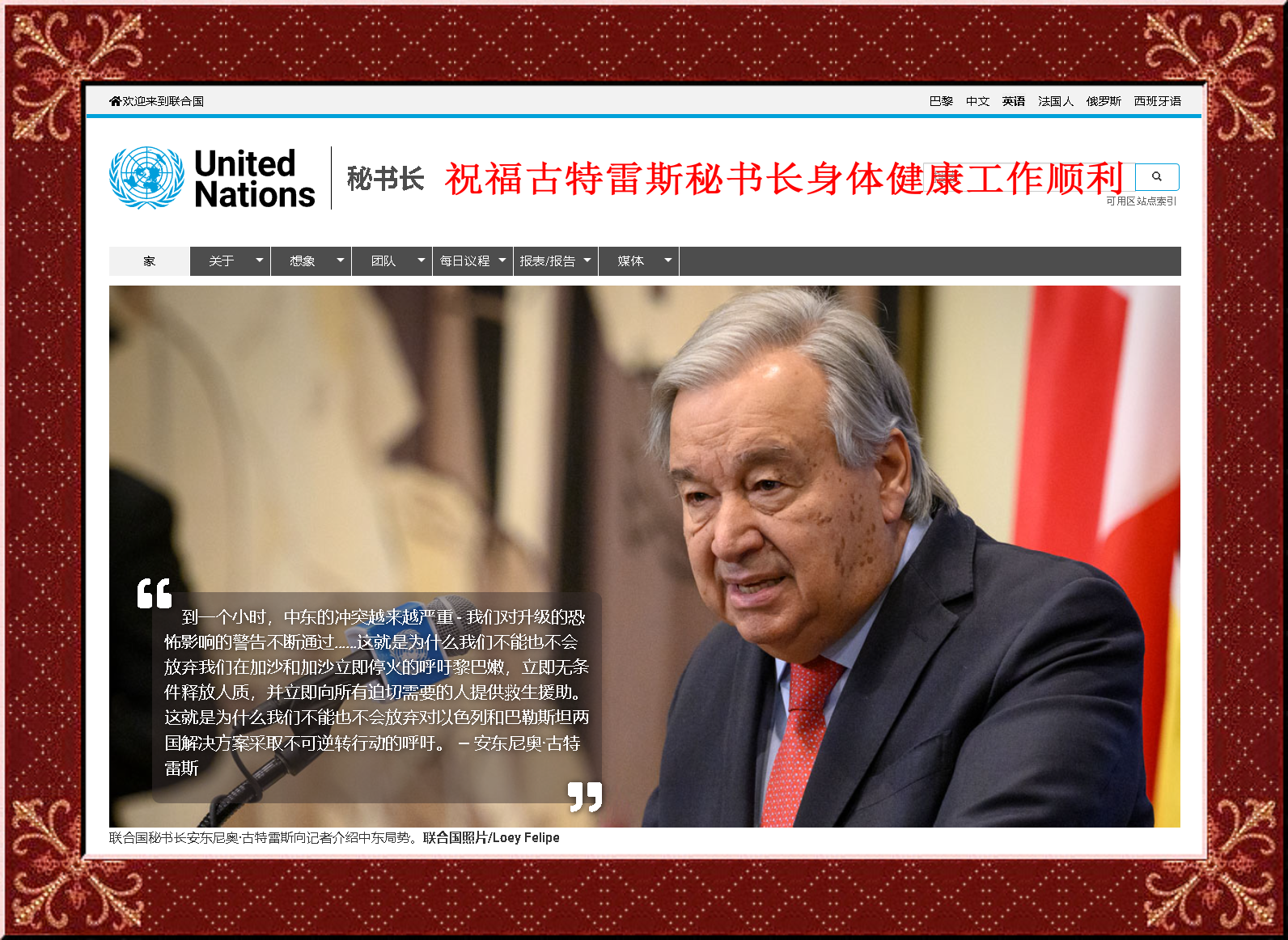Click the magnifying glass search icon
This screenshot has width=1288, height=940.
pos(1157,176)
